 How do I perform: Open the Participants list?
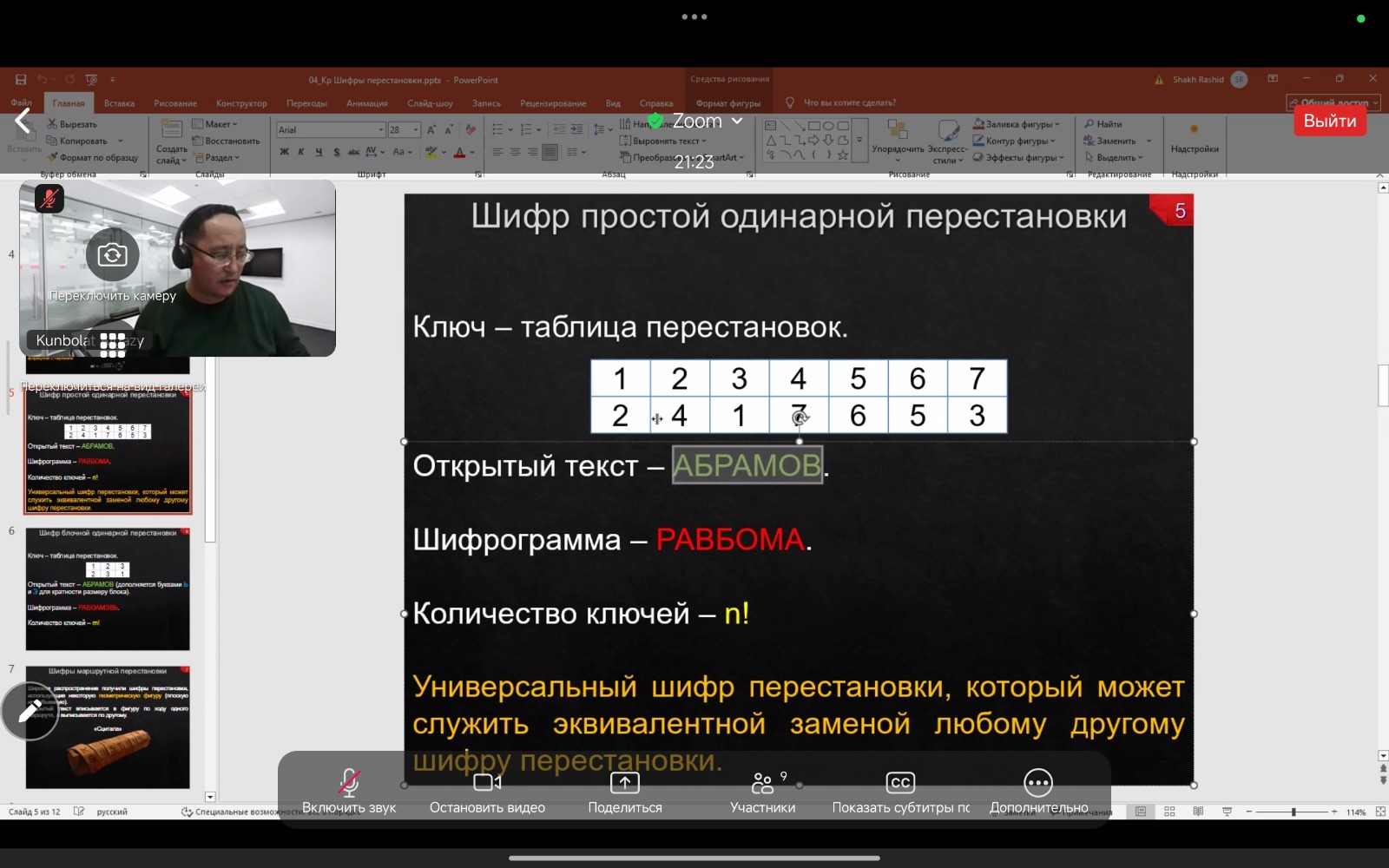[762, 784]
